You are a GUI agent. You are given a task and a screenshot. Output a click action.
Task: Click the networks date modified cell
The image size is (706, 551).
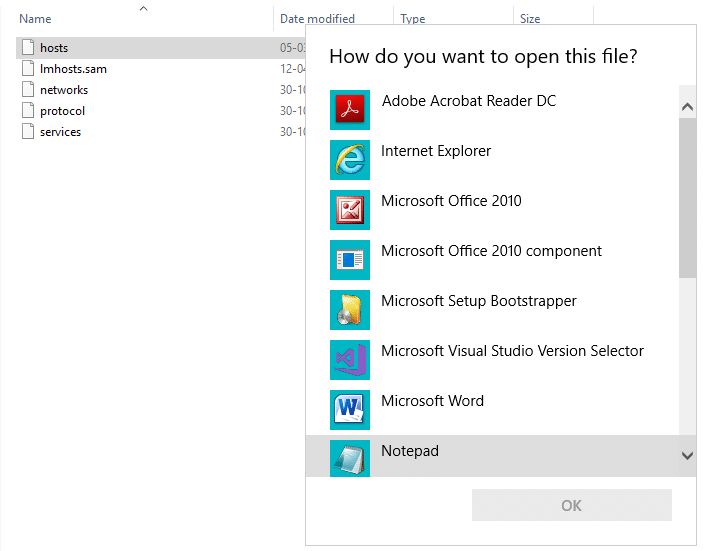point(293,90)
